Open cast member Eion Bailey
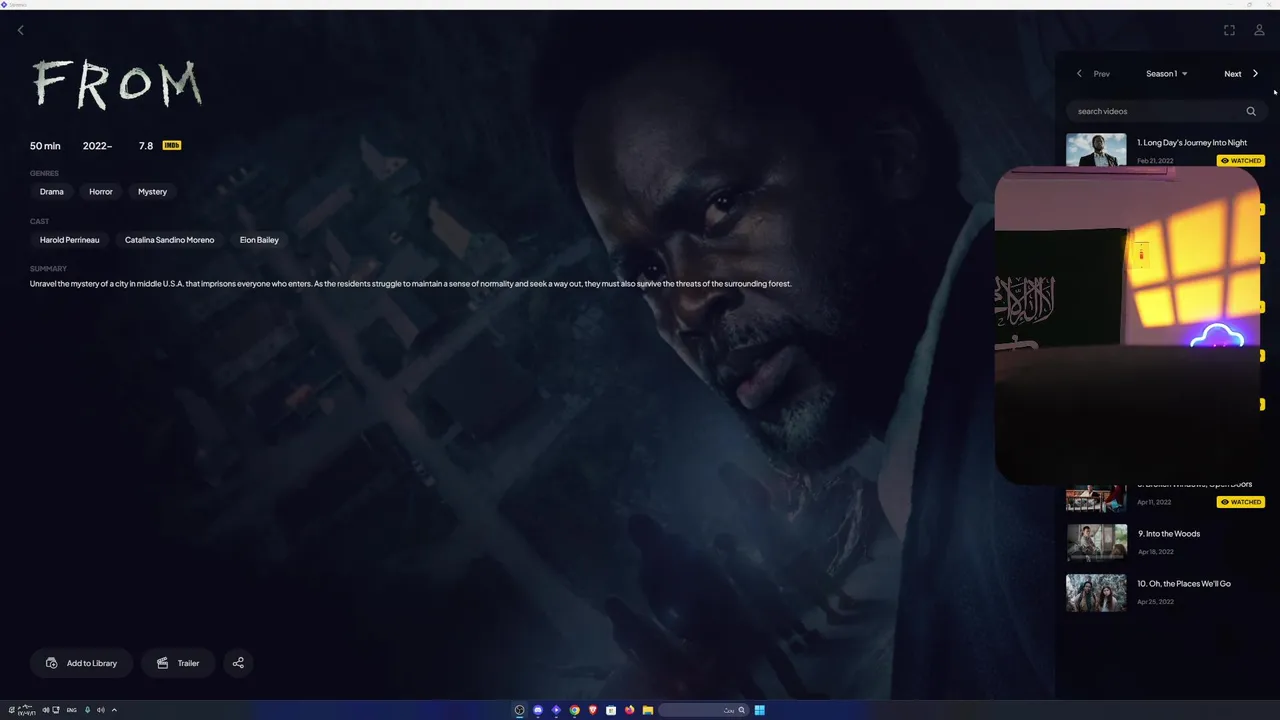The height and width of the screenshot is (720, 1280). click(259, 240)
